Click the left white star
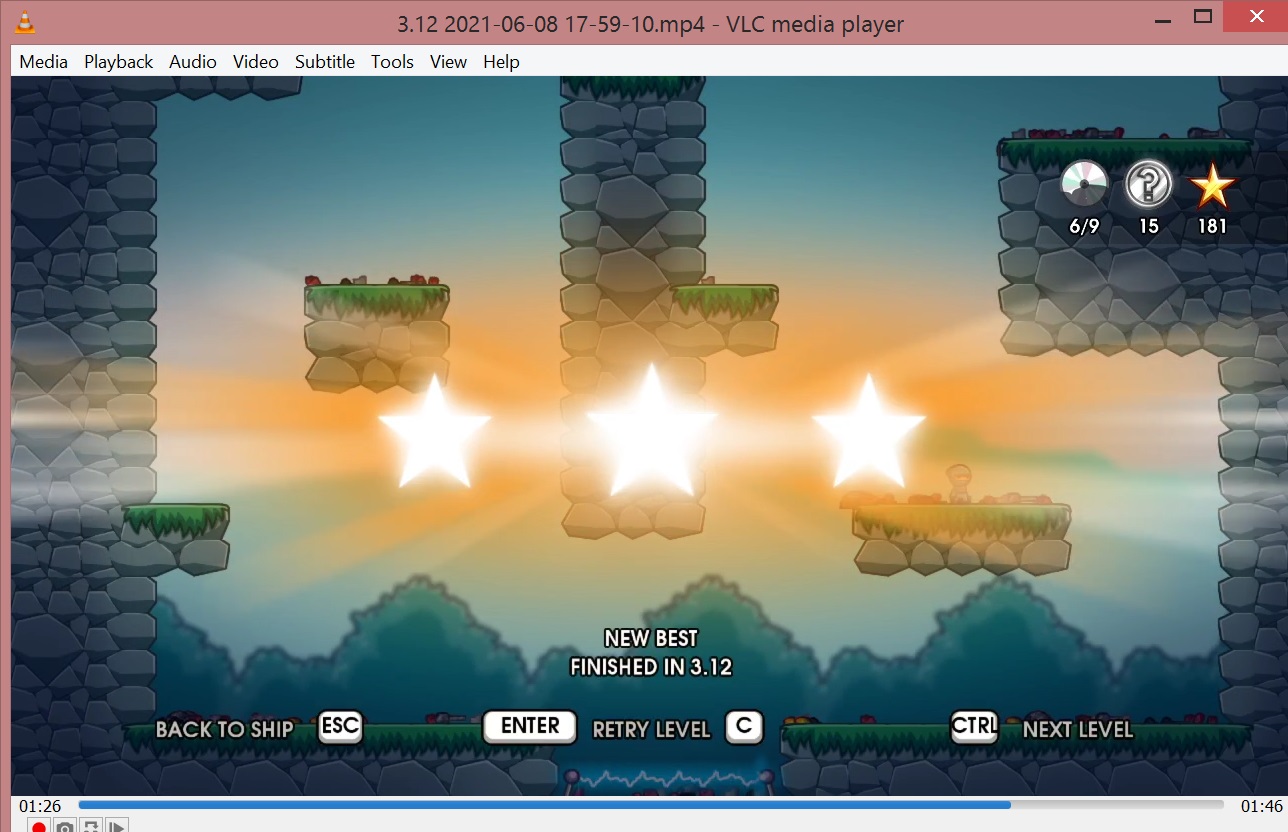This screenshot has width=1288, height=832. (x=434, y=432)
